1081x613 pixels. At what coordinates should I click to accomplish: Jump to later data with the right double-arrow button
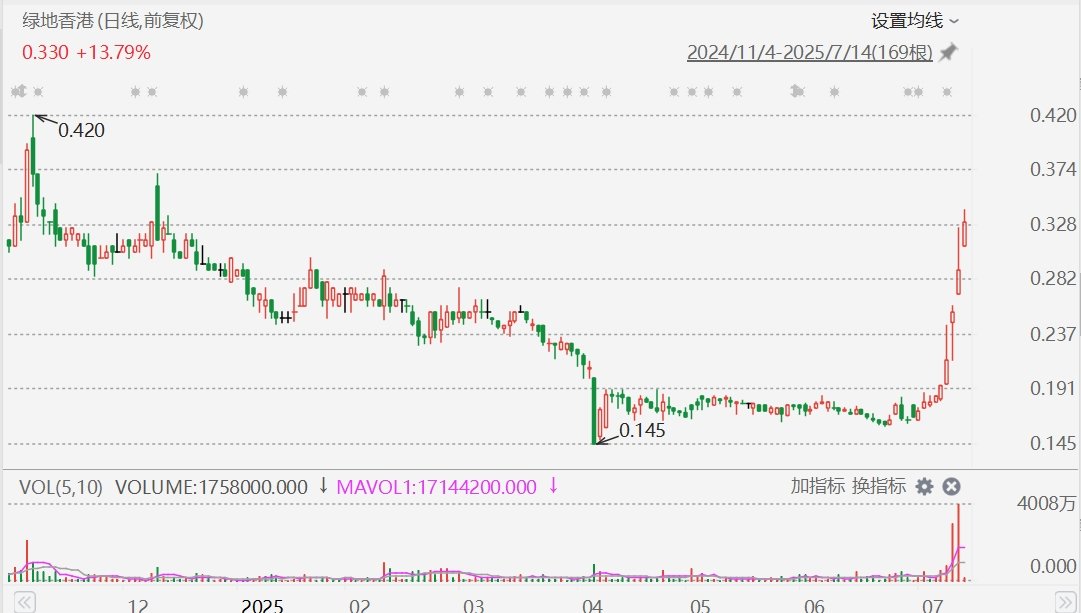point(1065,601)
